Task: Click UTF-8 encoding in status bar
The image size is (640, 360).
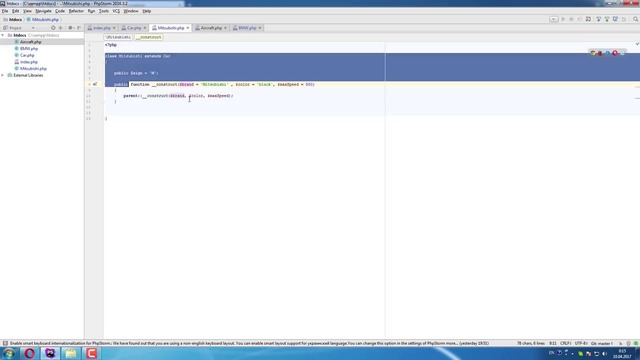Action: (x=581, y=343)
